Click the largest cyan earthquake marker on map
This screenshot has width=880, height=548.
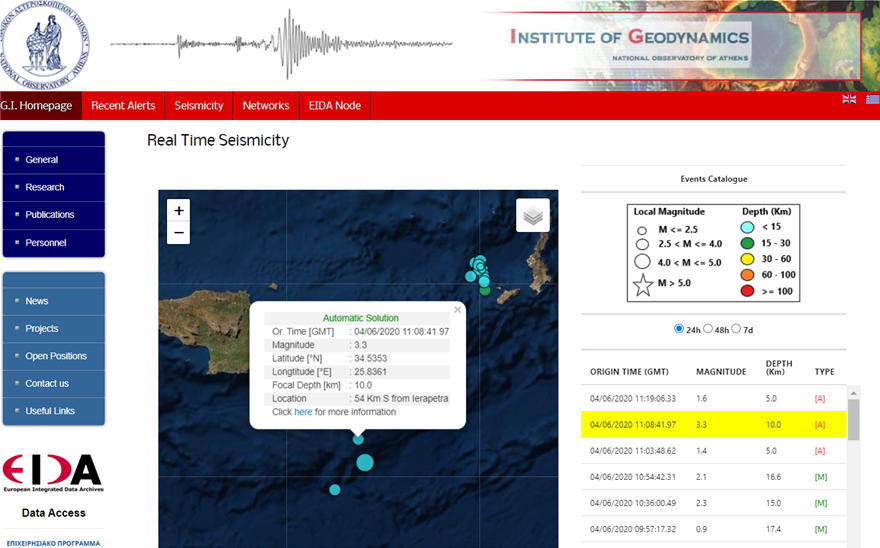[365, 462]
